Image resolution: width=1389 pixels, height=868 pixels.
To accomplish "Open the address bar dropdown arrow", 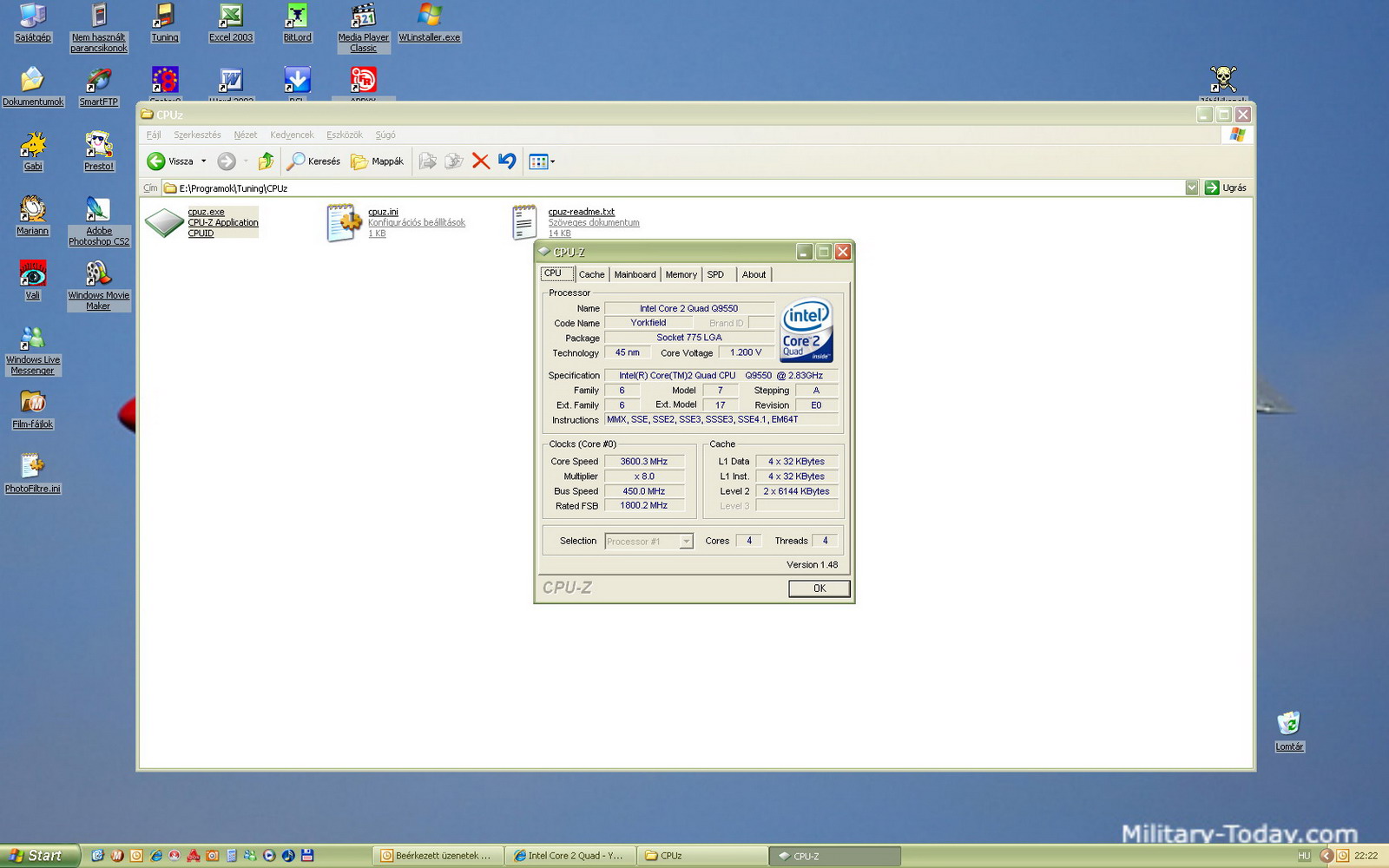I will tap(1191, 188).
